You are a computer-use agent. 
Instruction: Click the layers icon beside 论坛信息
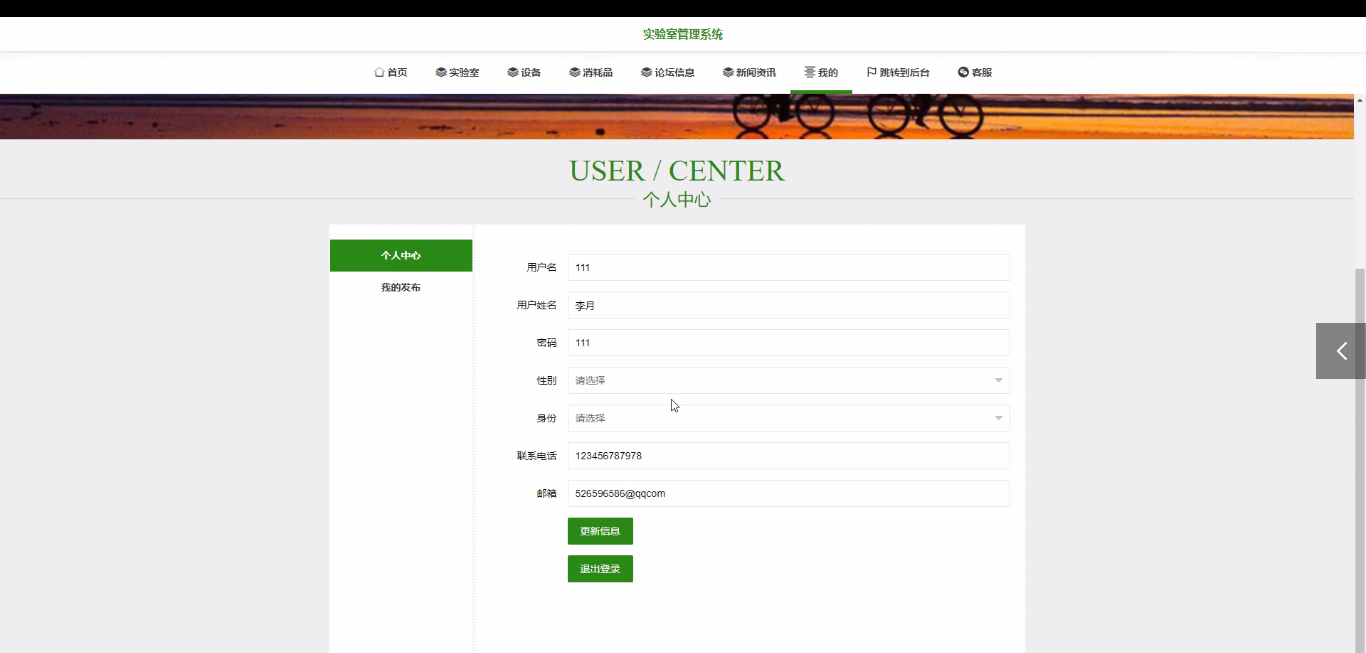tap(647, 72)
